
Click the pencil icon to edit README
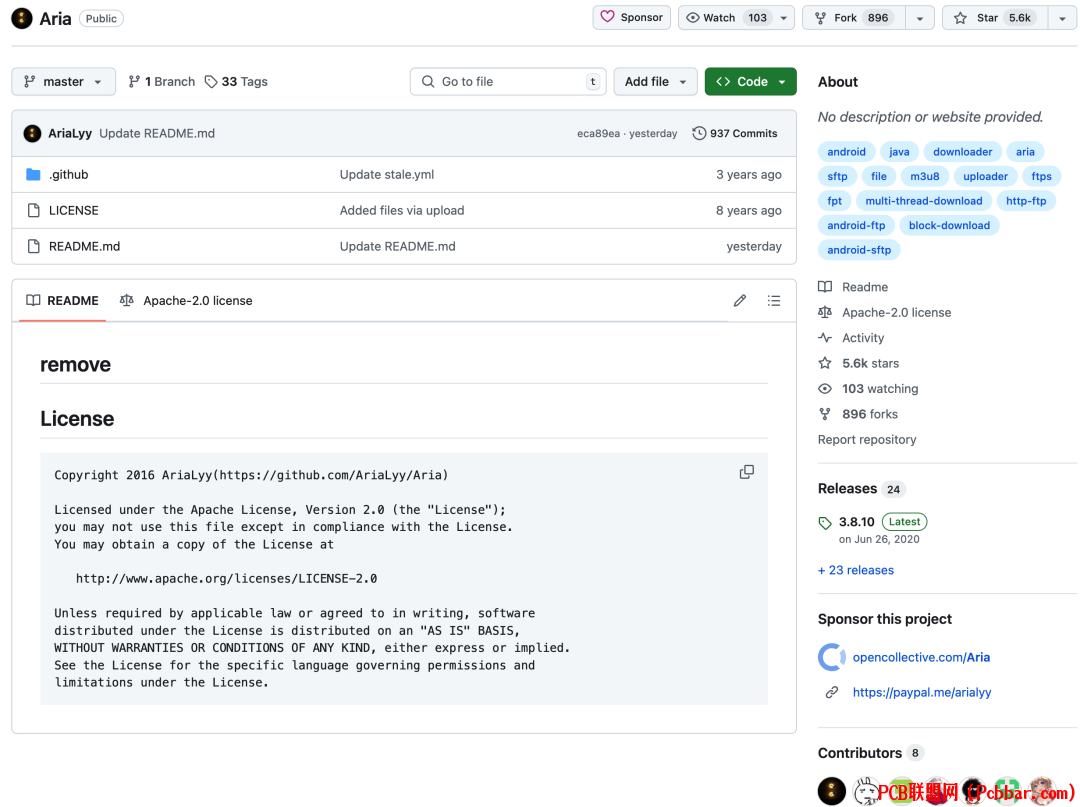point(740,301)
